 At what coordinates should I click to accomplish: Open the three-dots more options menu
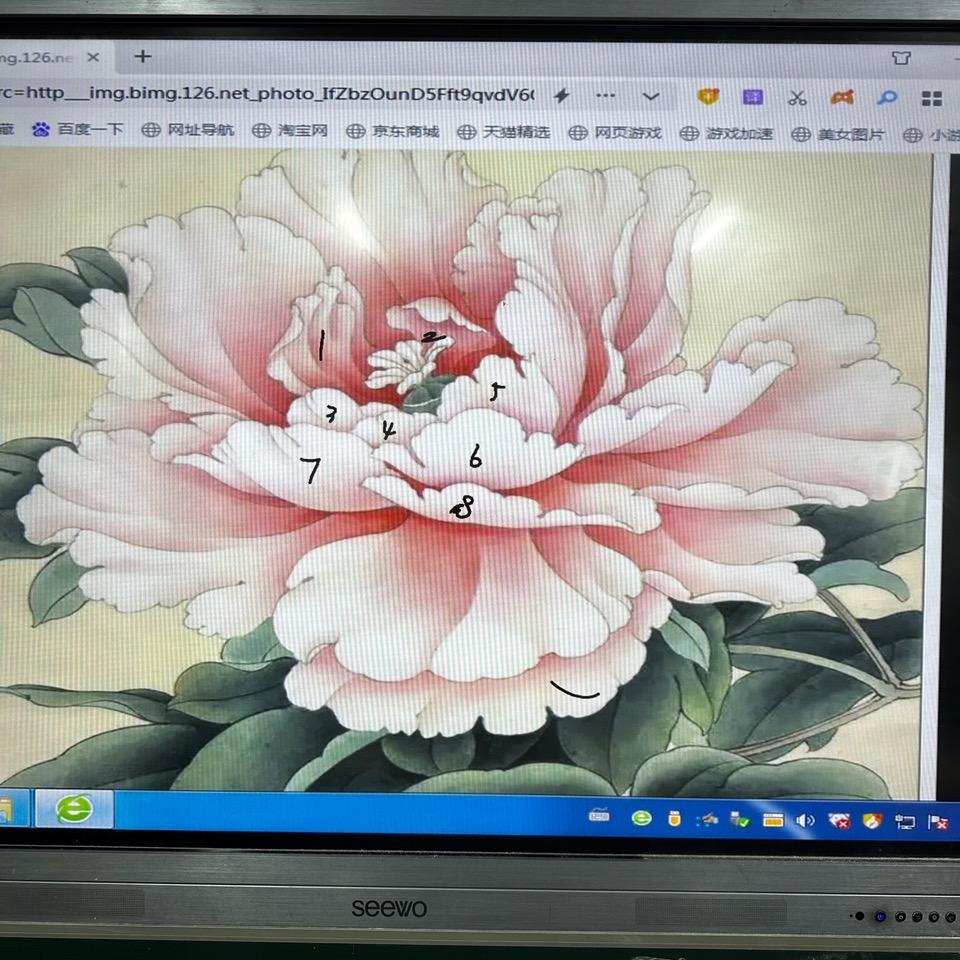pyautogui.click(x=605, y=96)
